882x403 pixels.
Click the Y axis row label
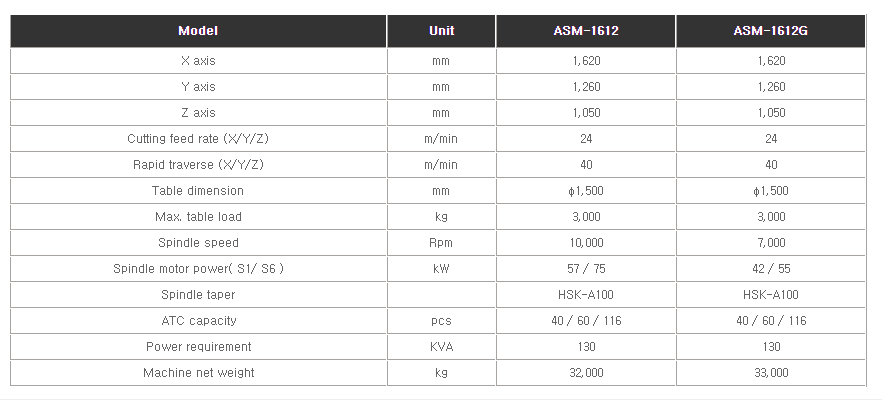[x=198, y=87]
